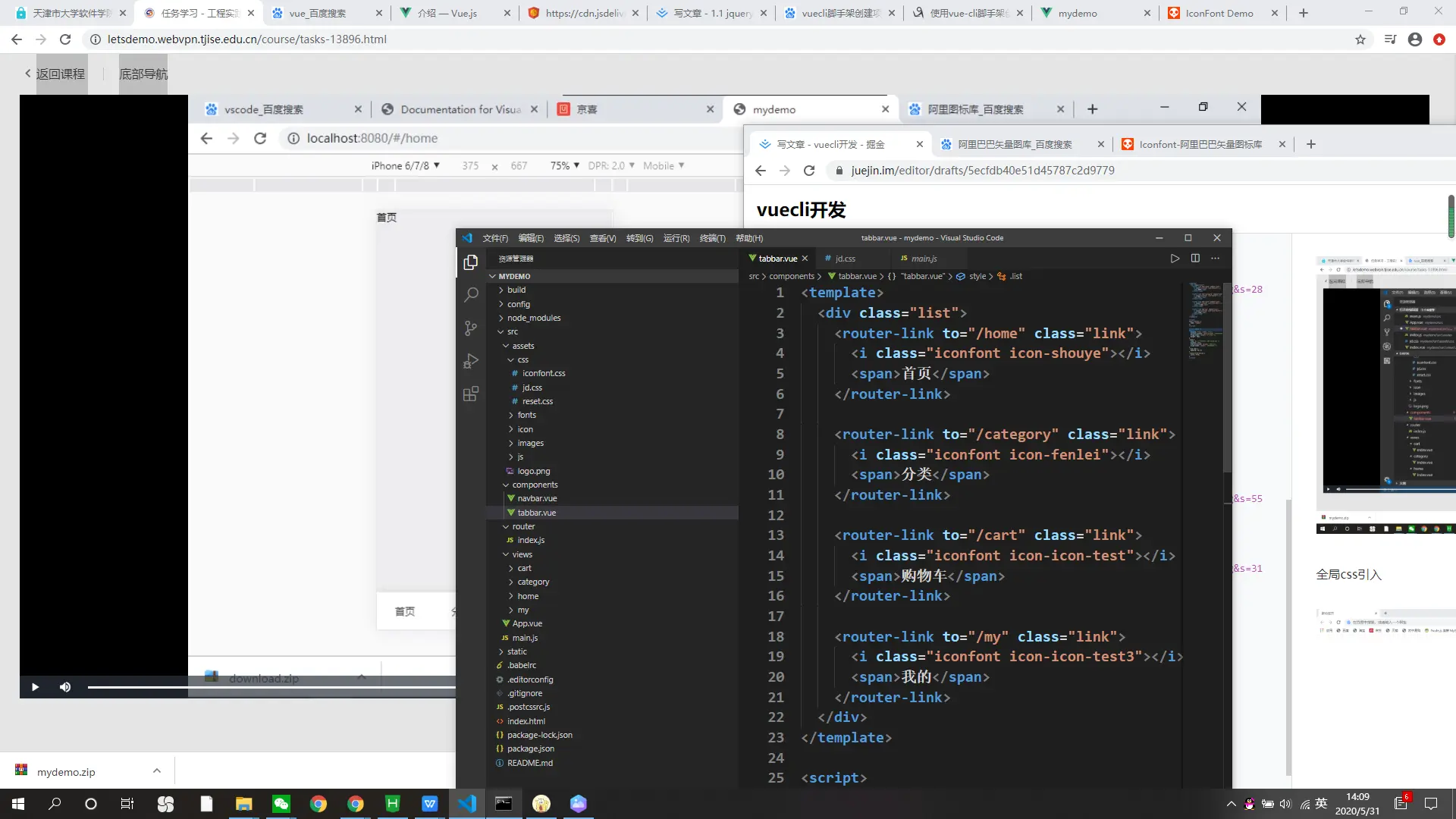The width and height of the screenshot is (1456, 819).
Task: Play the course video
Action: click(35, 687)
